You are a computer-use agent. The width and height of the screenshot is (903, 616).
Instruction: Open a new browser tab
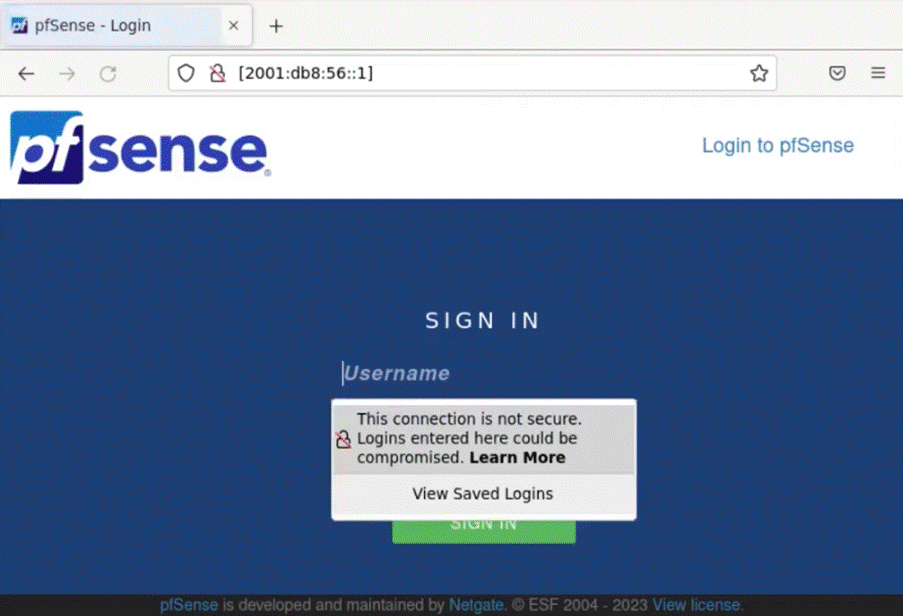[276, 26]
